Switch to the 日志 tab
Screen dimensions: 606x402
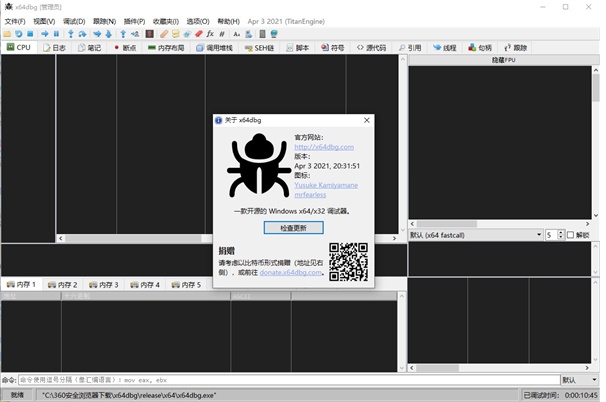click(54, 48)
